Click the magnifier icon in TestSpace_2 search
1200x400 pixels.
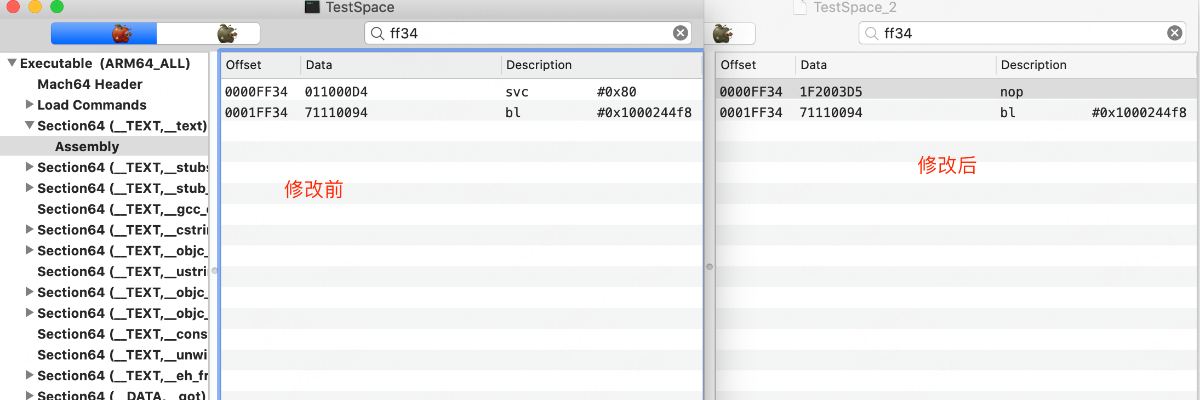[871, 33]
